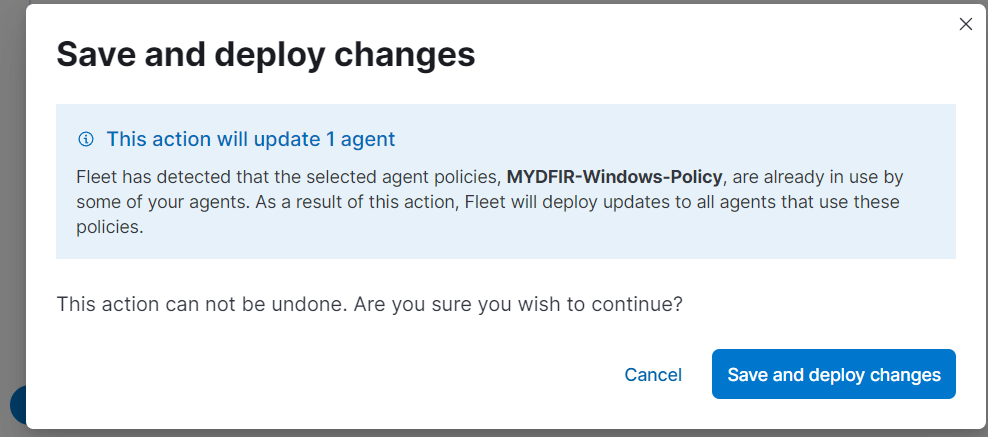Click the dark circular button behind the dialog

tap(18, 404)
